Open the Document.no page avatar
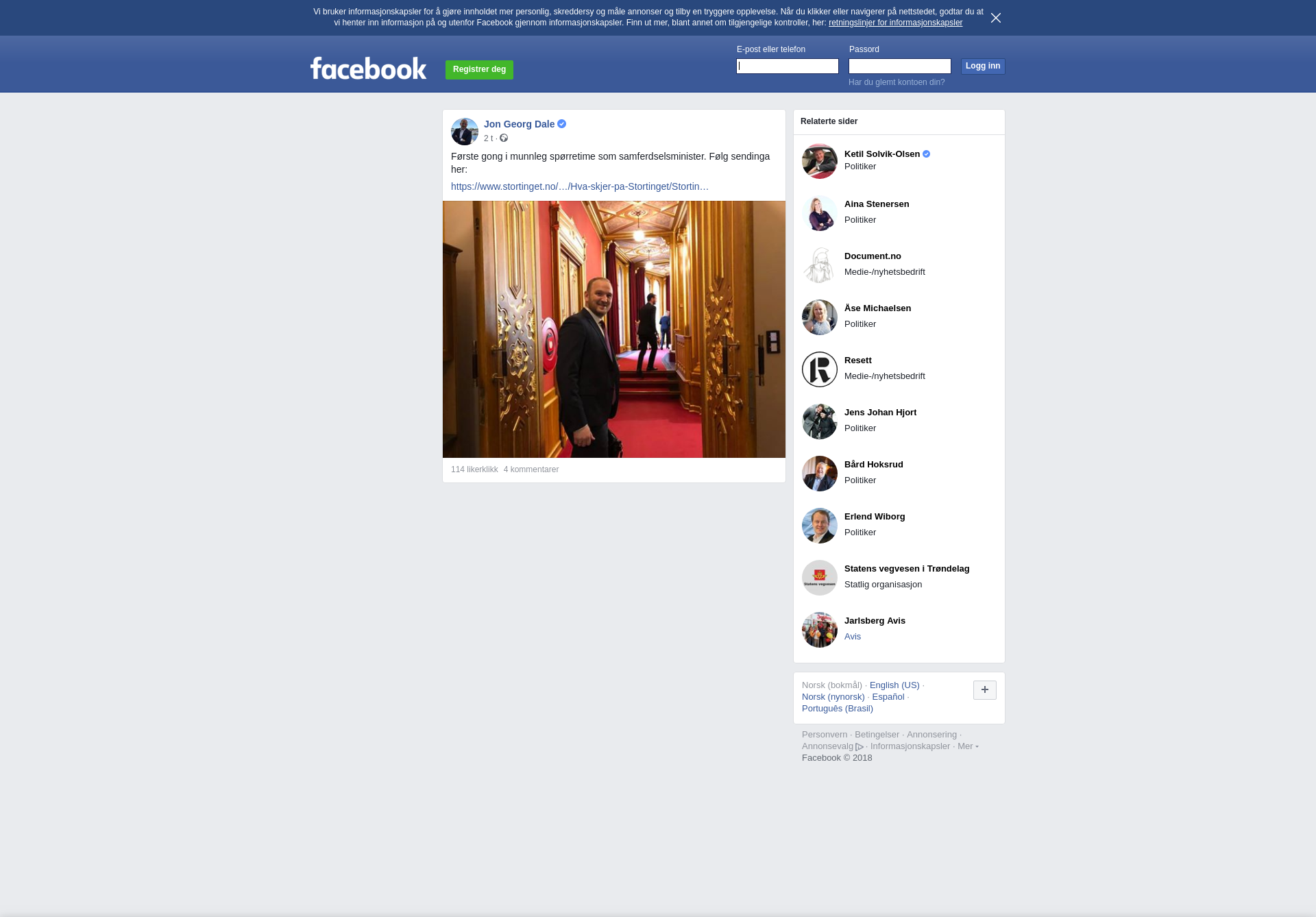The width and height of the screenshot is (1316, 917). [819, 265]
